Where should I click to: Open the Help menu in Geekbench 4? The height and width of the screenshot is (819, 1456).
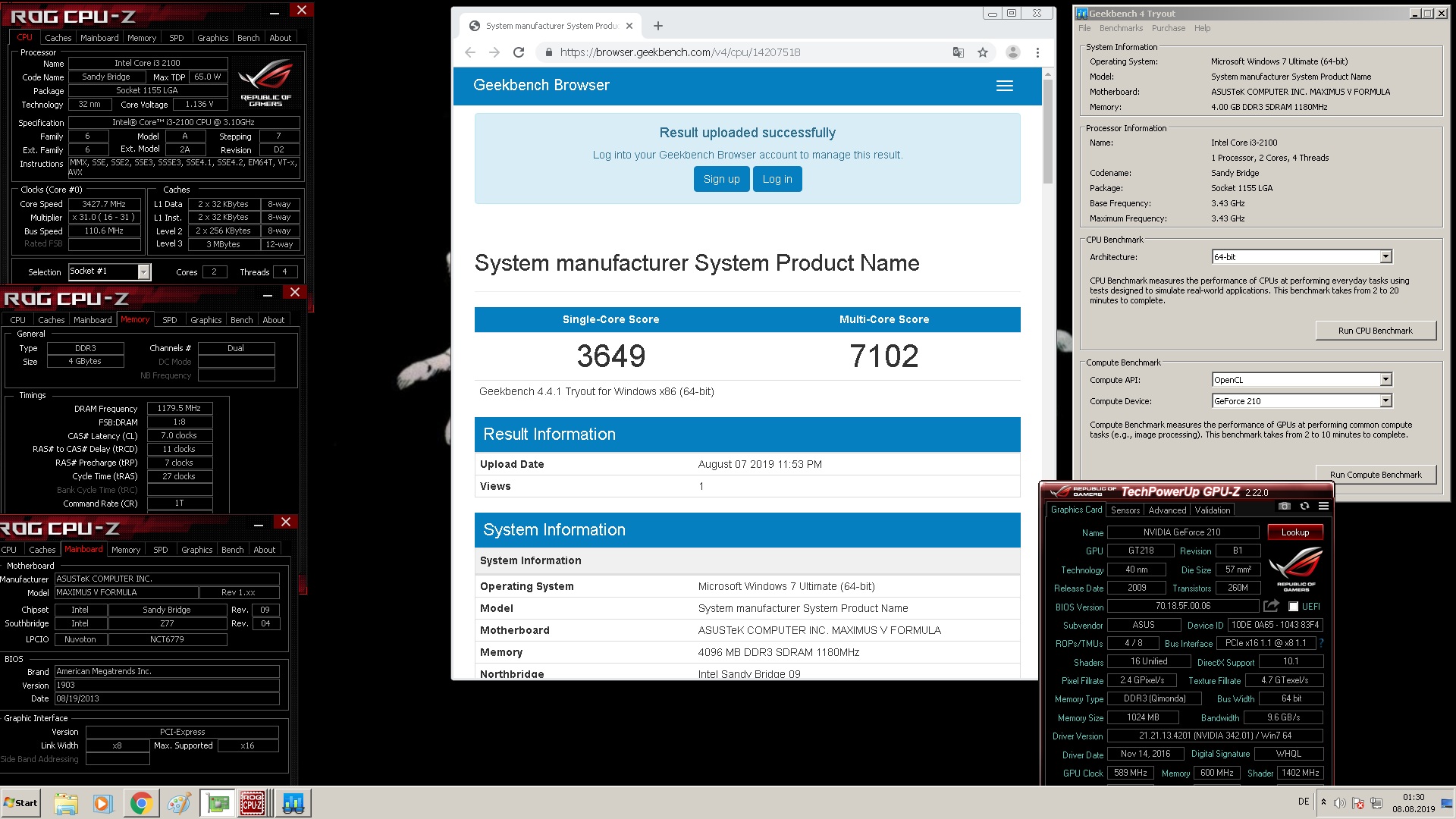click(1202, 28)
